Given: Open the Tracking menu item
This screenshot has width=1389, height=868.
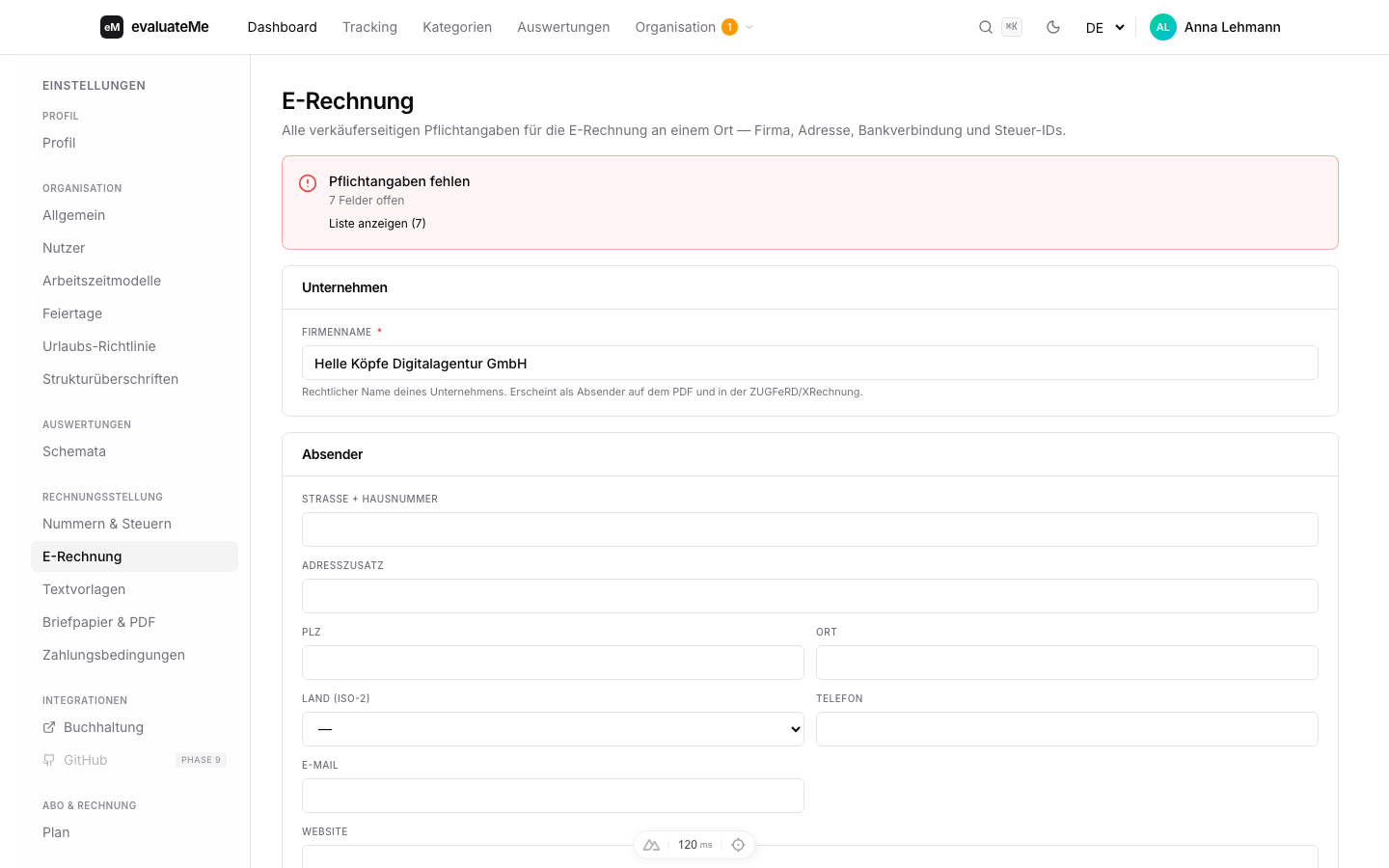Looking at the screenshot, I should 369,27.
